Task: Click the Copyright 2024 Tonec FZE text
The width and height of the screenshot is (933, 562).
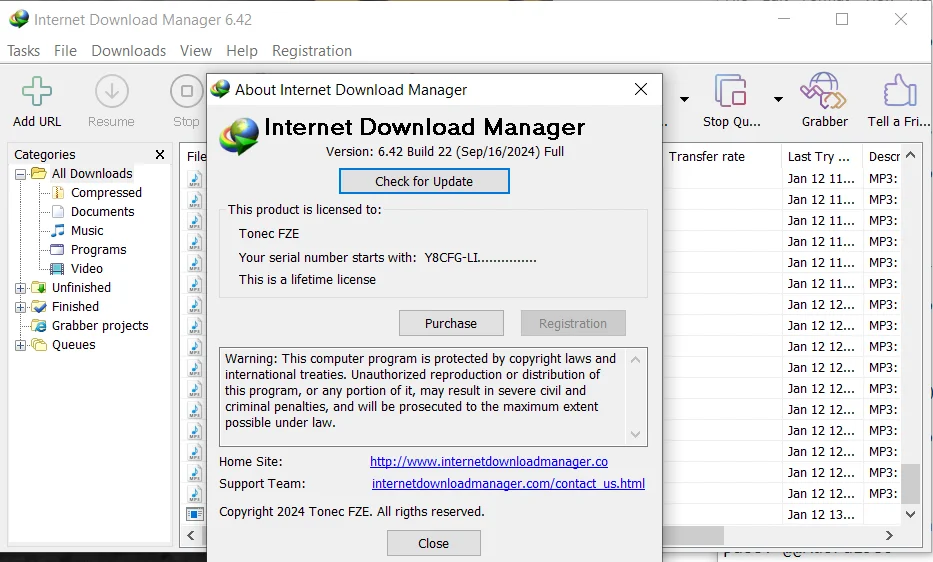Action: (x=352, y=512)
